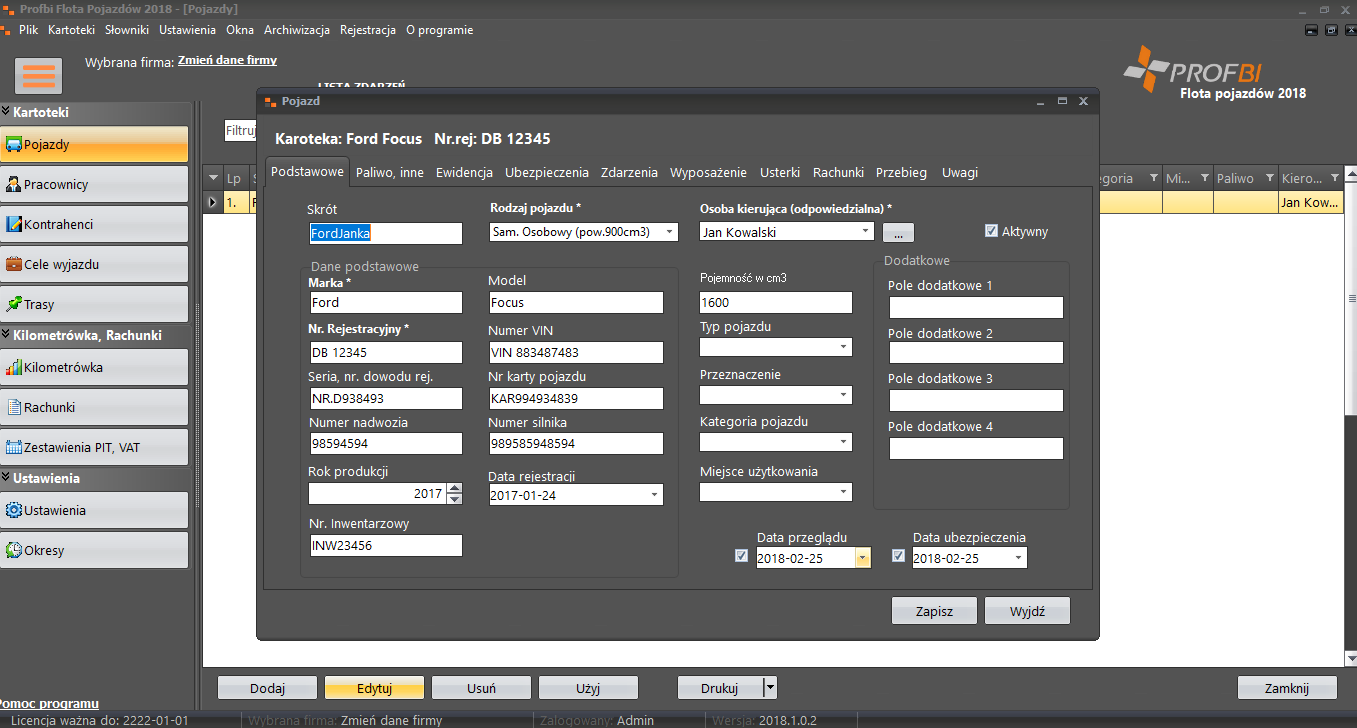This screenshot has height=728, width=1357.
Task: Open the O programie menu
Action: click(x=440, y=30)
